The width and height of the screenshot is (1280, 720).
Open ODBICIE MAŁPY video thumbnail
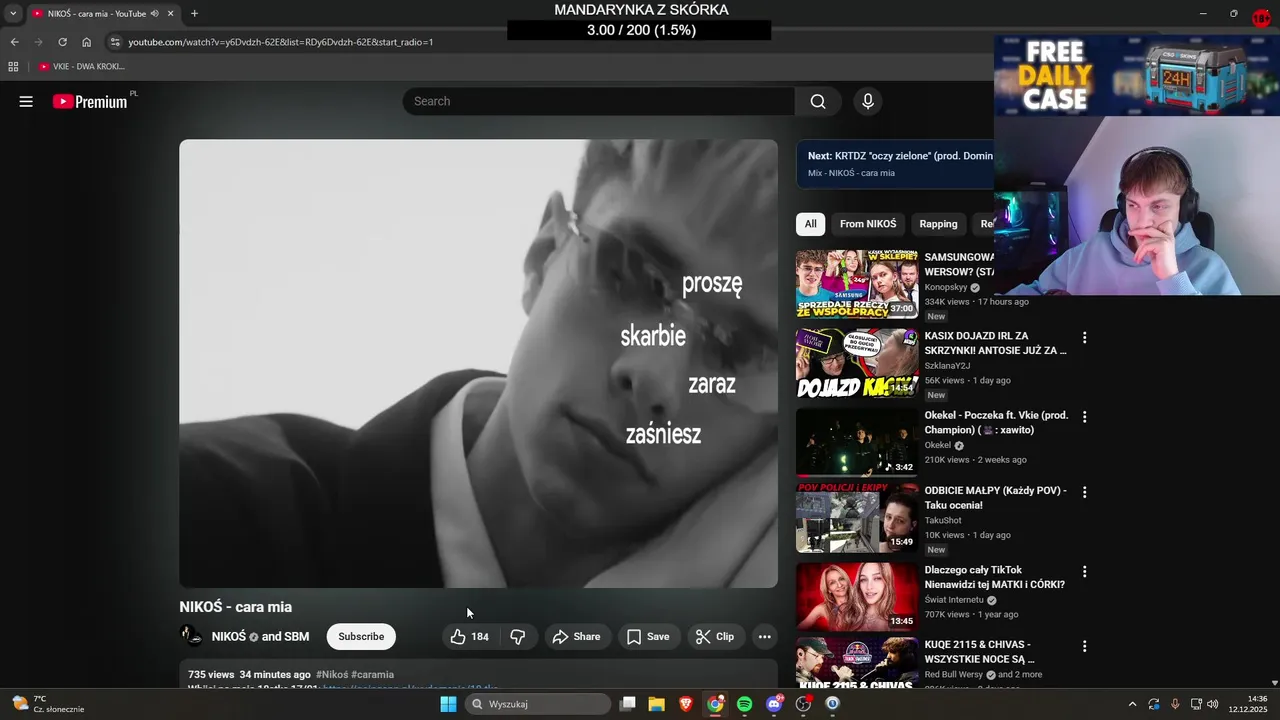[x=857, y=518]
